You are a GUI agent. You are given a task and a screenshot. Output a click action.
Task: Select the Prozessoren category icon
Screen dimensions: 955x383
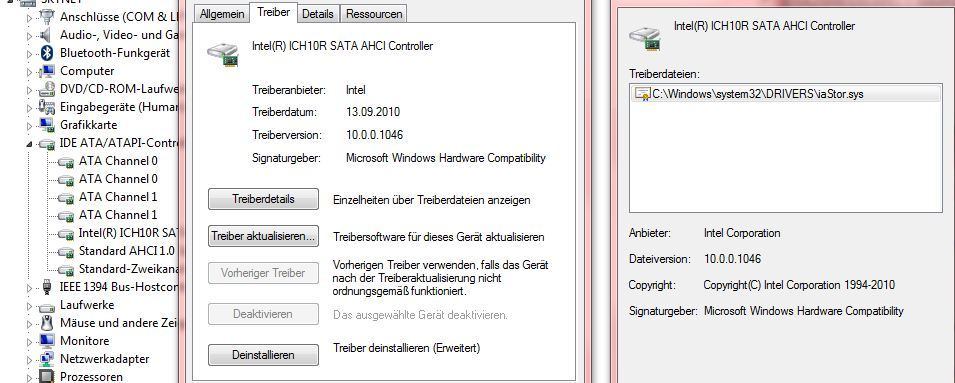pyautogui.click(x=46, y=376)
